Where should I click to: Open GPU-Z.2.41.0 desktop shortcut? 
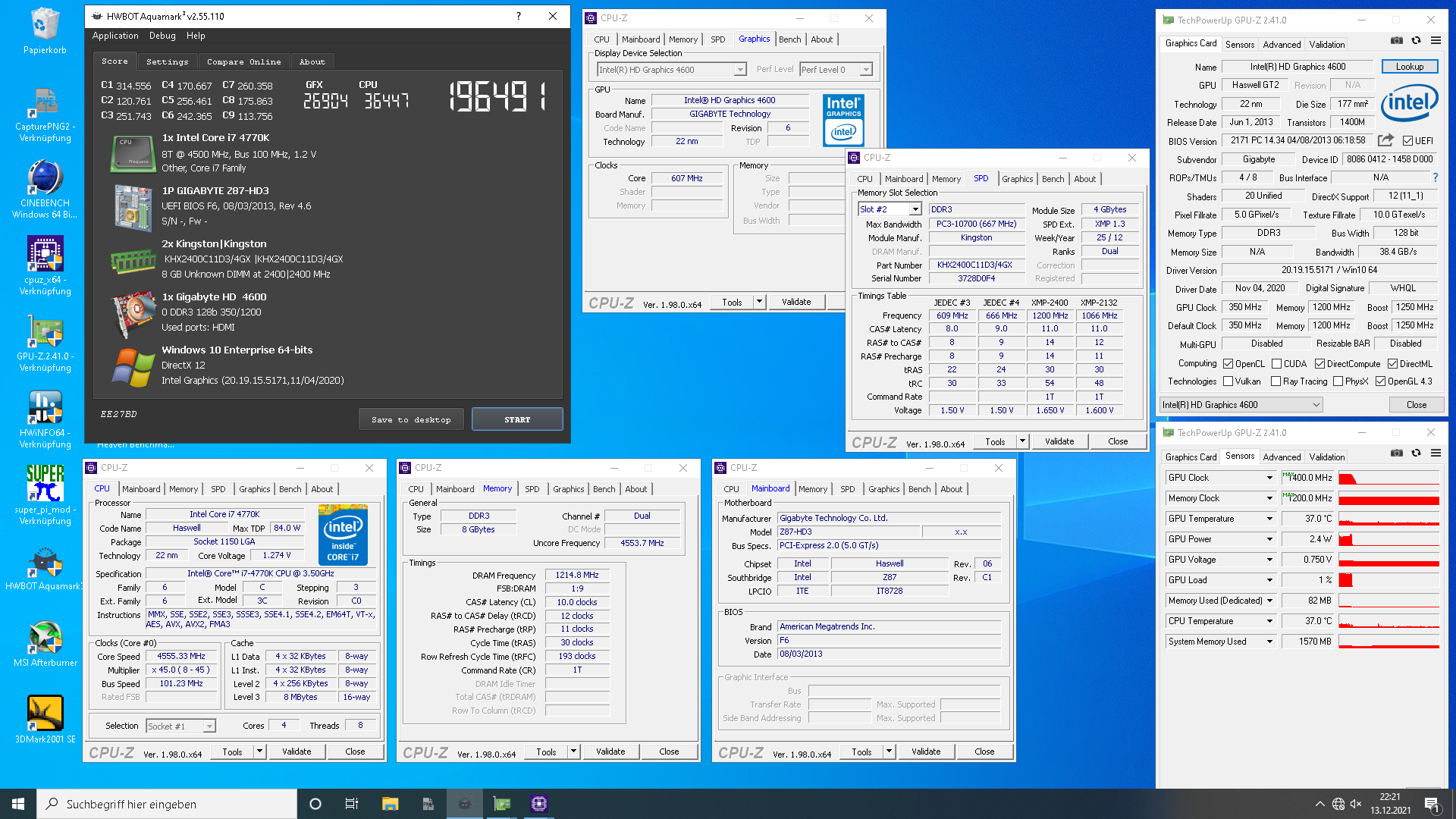point(45,343)
